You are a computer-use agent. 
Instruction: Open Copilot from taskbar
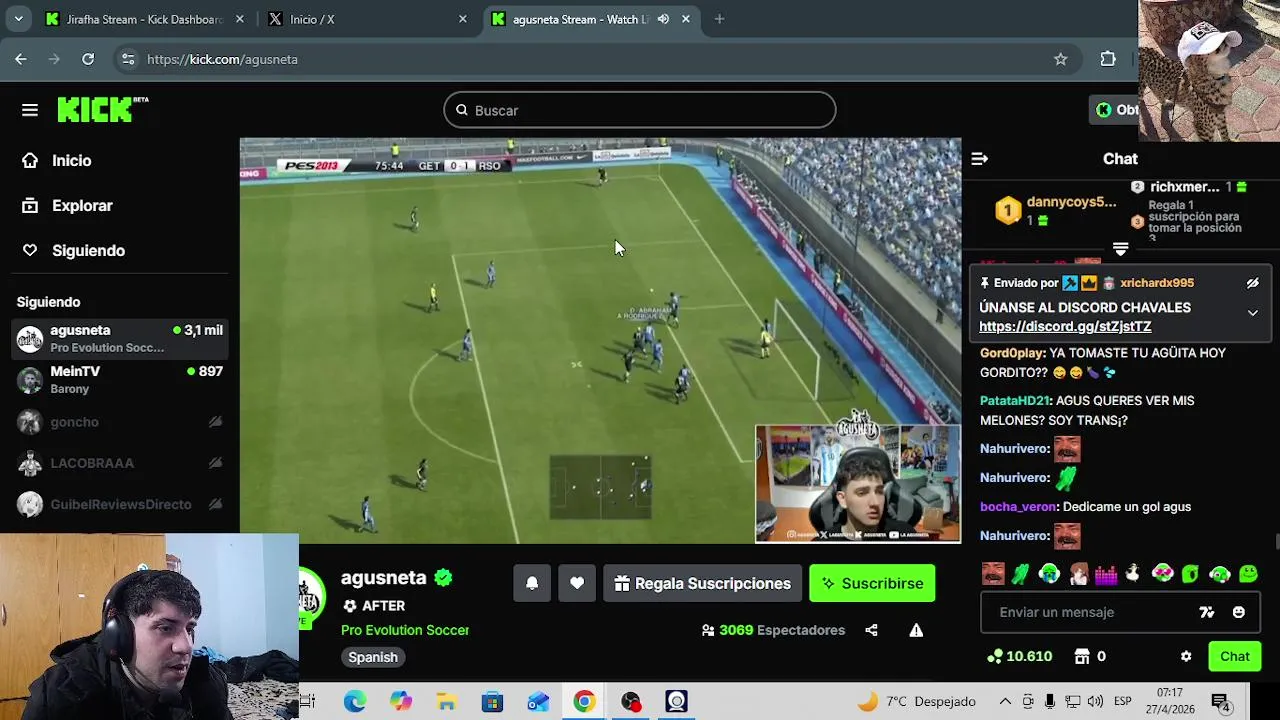[400, 701]
